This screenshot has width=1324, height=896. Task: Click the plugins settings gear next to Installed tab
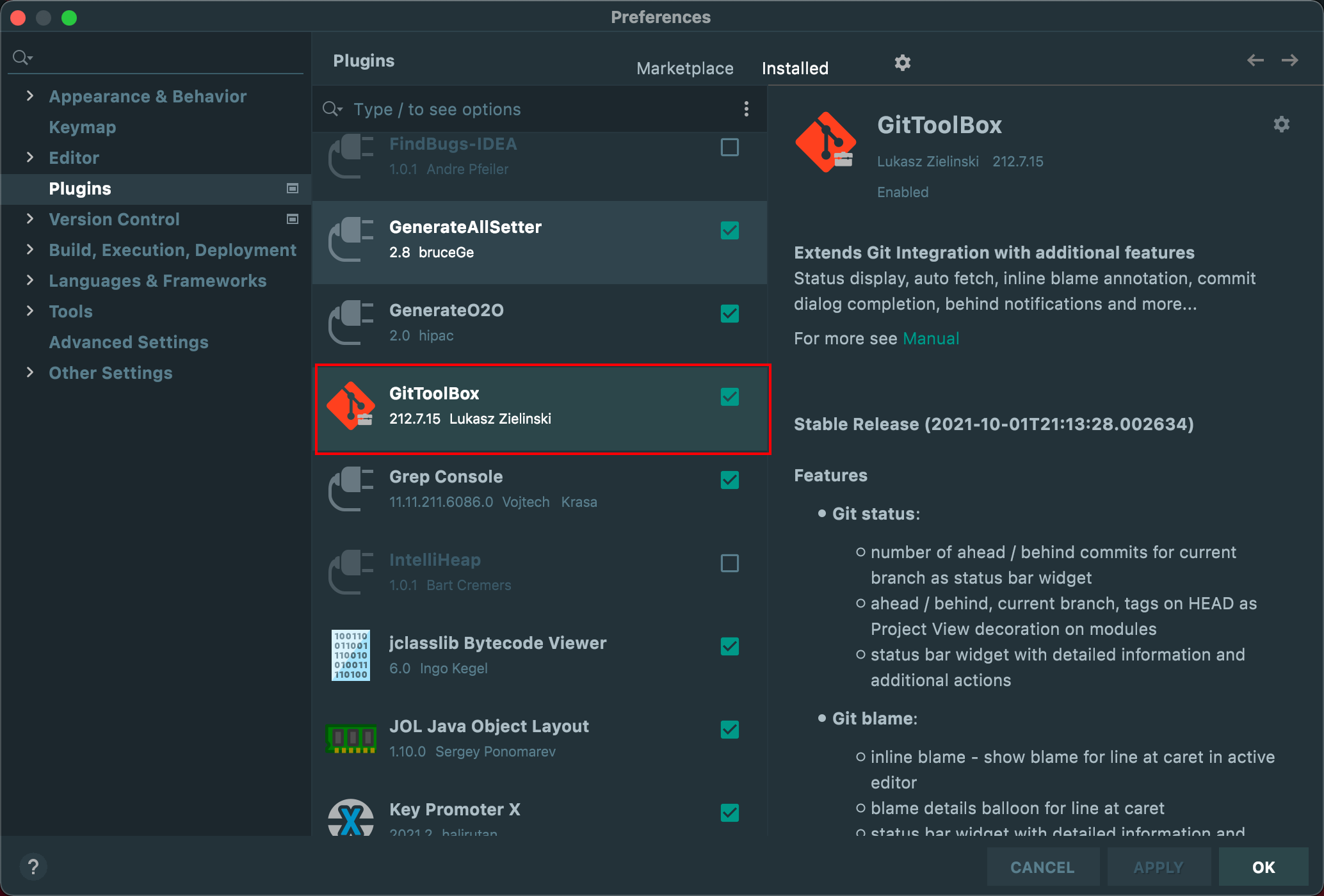(902, 63)
